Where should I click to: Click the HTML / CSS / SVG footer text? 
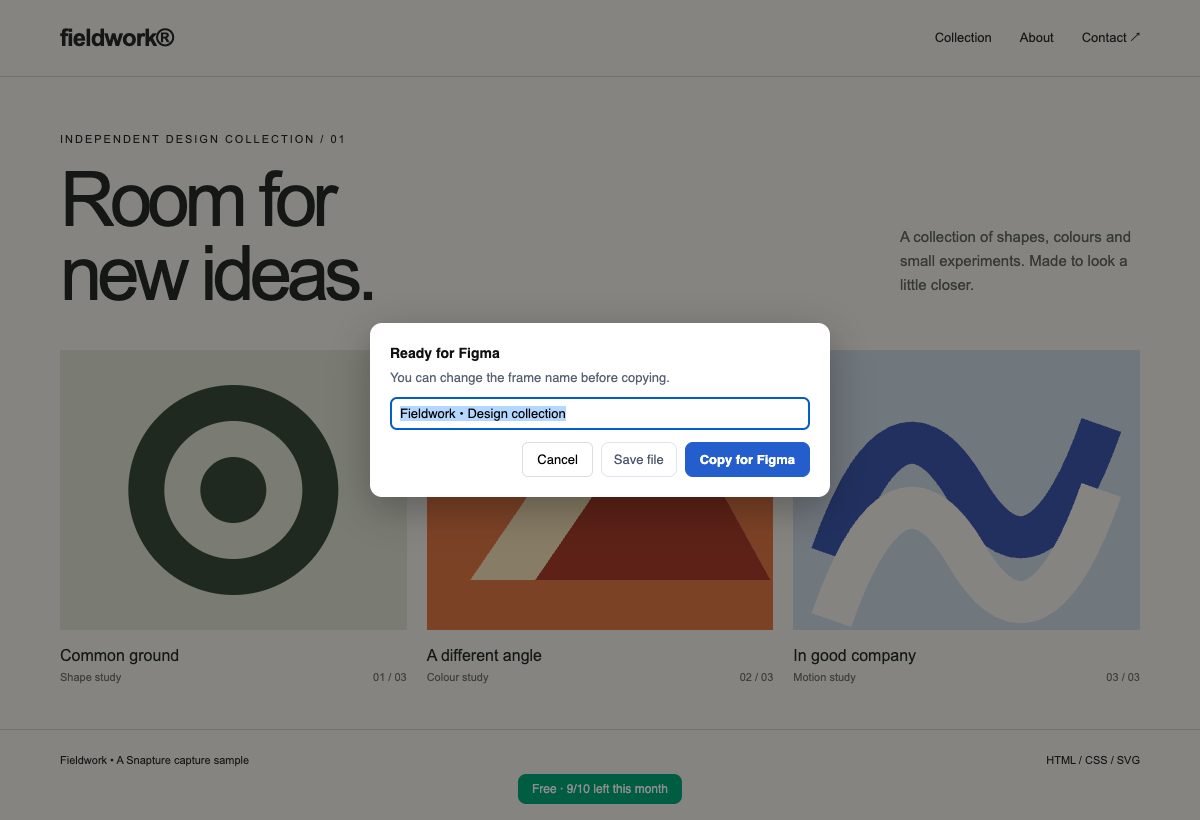coord(1093,760)
